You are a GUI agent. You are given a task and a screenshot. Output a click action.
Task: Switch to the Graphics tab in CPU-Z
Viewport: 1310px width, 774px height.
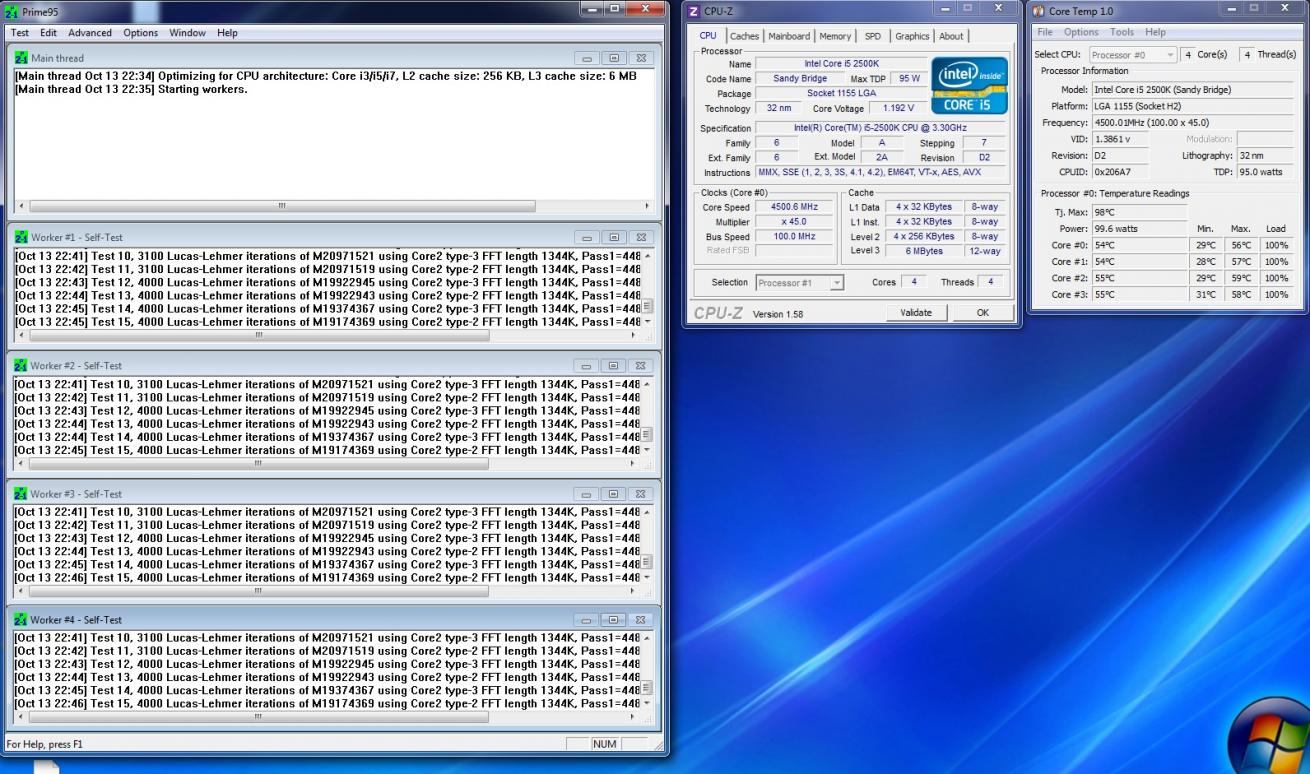912,36
